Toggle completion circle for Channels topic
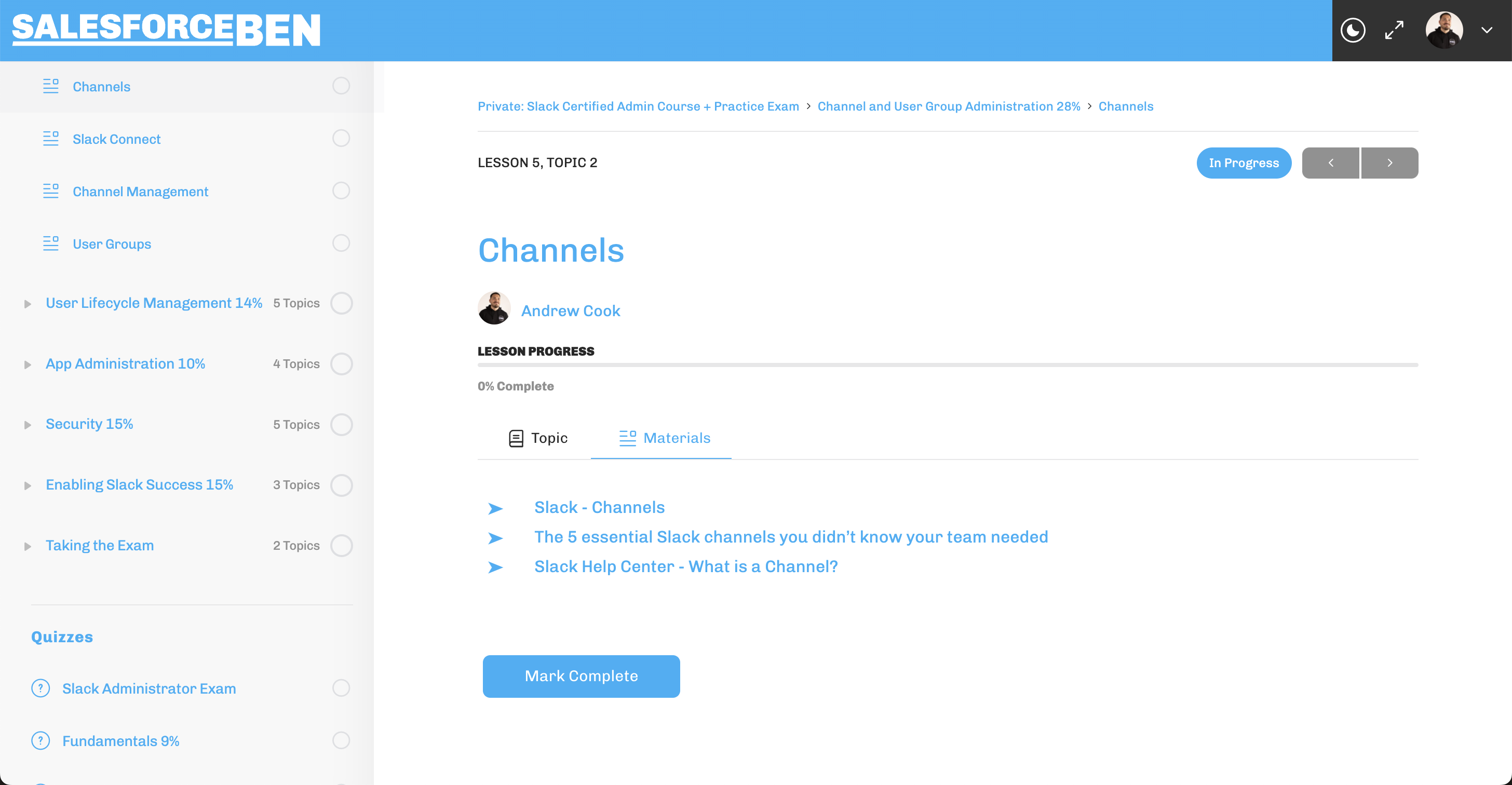 (341, 86)
